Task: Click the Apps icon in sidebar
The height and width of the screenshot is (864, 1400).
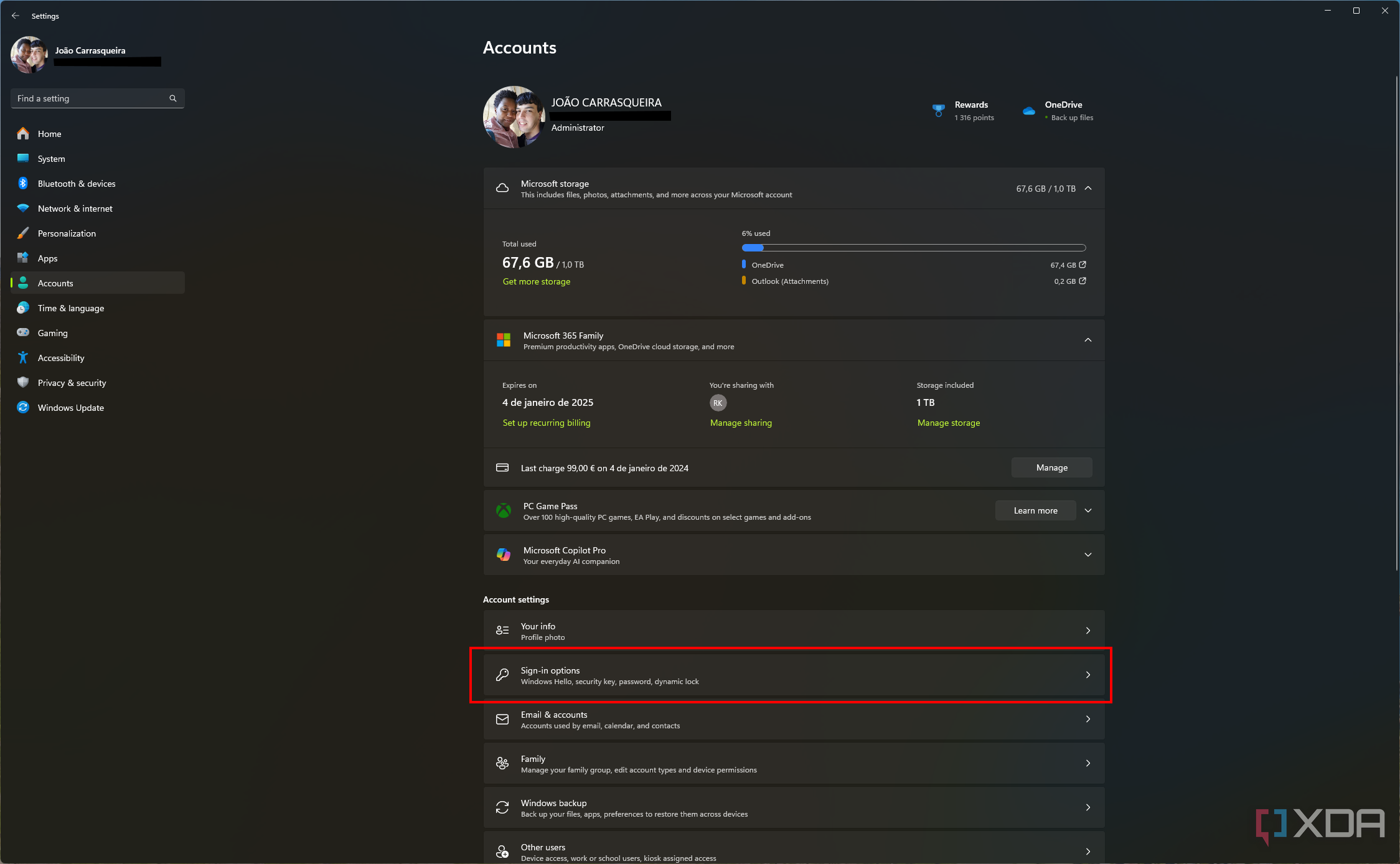Action: point(23,258)
